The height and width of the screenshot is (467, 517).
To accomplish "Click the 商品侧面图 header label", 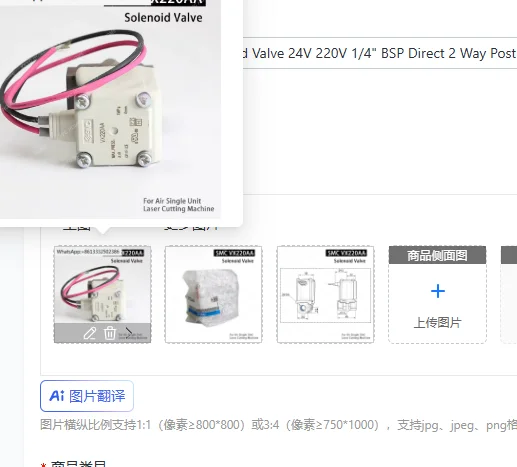I will [437, 255].
